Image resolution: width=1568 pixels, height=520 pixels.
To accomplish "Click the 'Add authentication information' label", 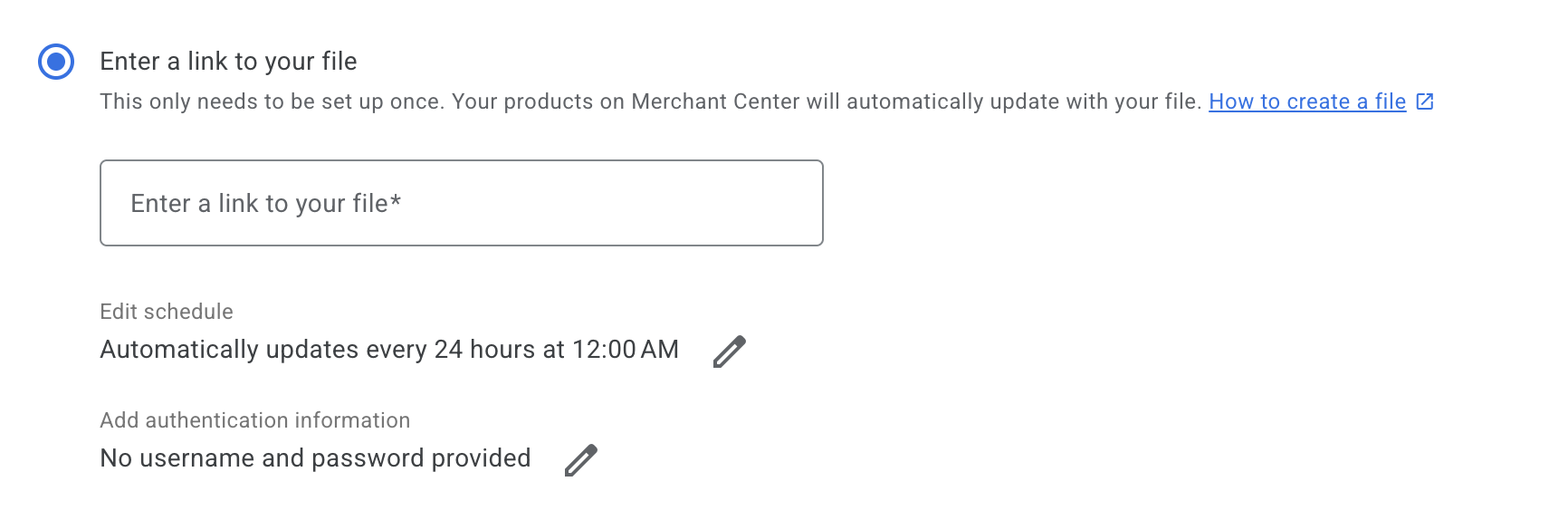I will pos(254,420).
